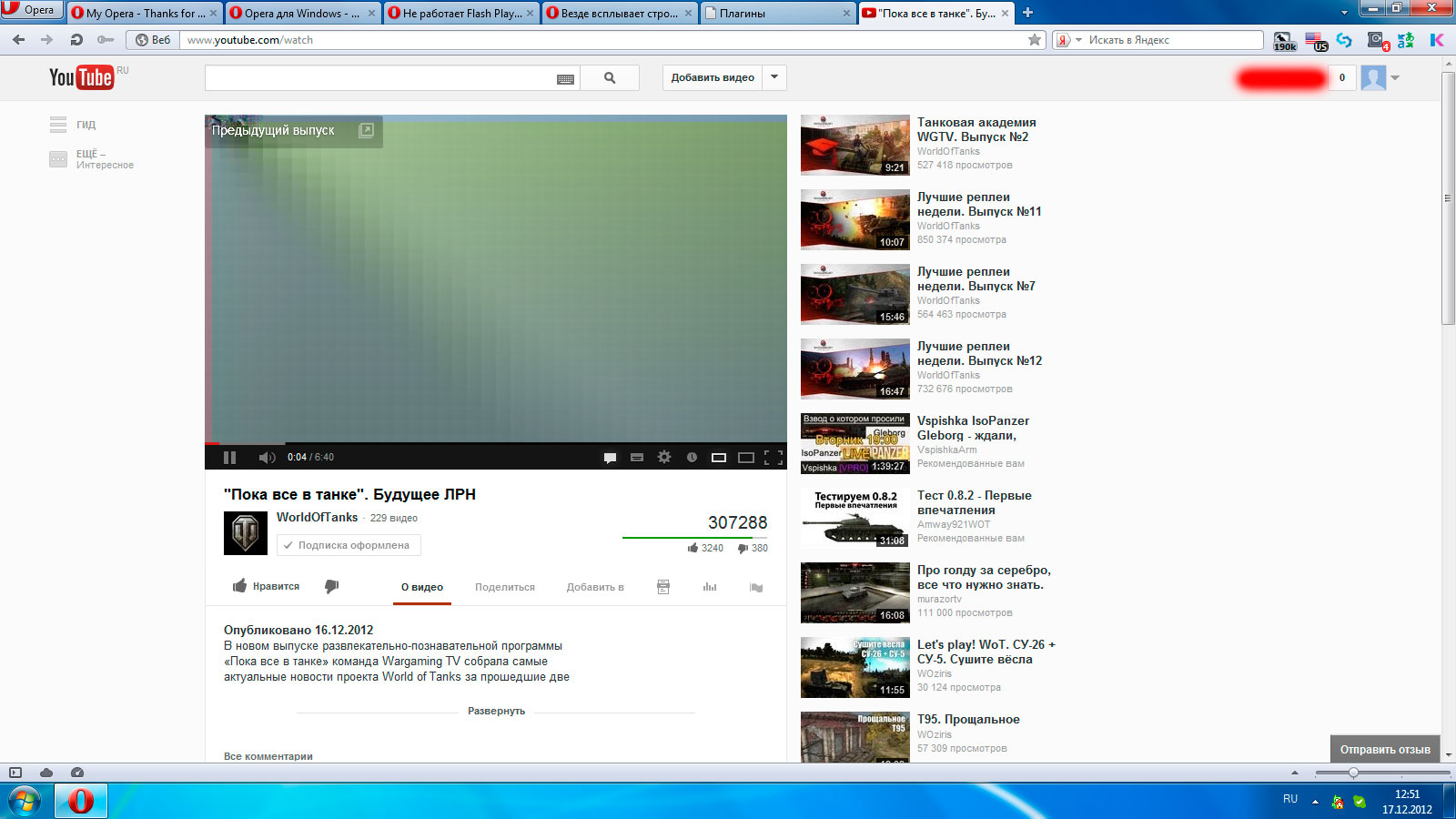Open the closed tabs dropdown arrow
1456x819 pixels.
[x=1344, y=13]
